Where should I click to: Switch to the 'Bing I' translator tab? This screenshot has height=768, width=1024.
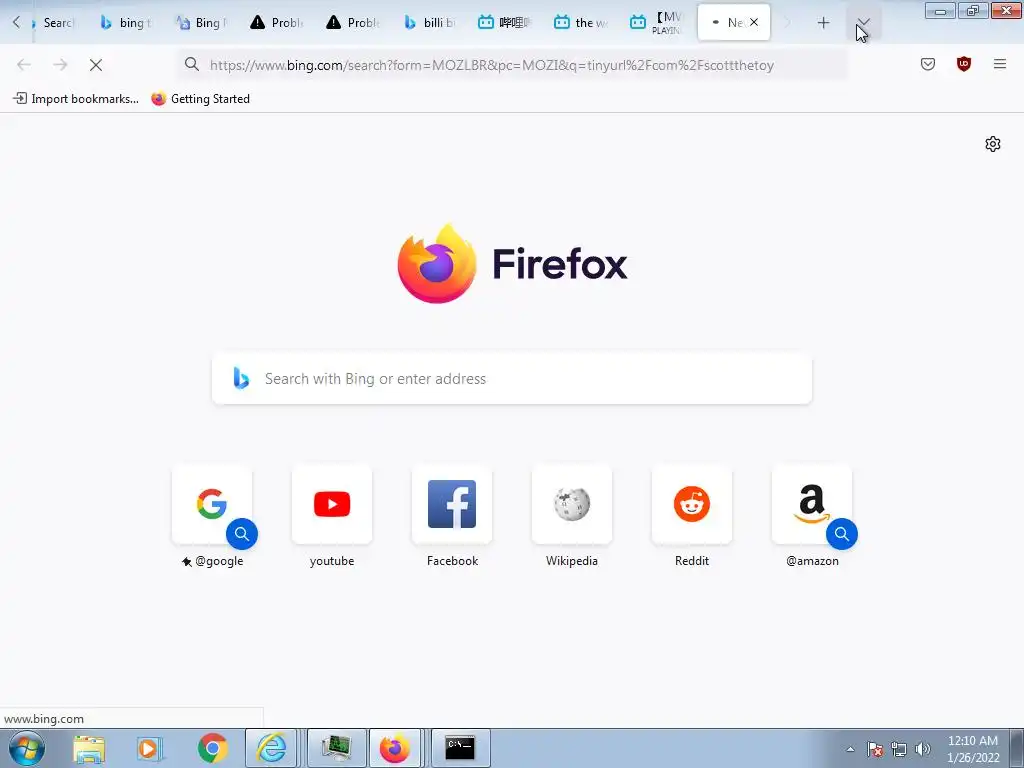201,22
